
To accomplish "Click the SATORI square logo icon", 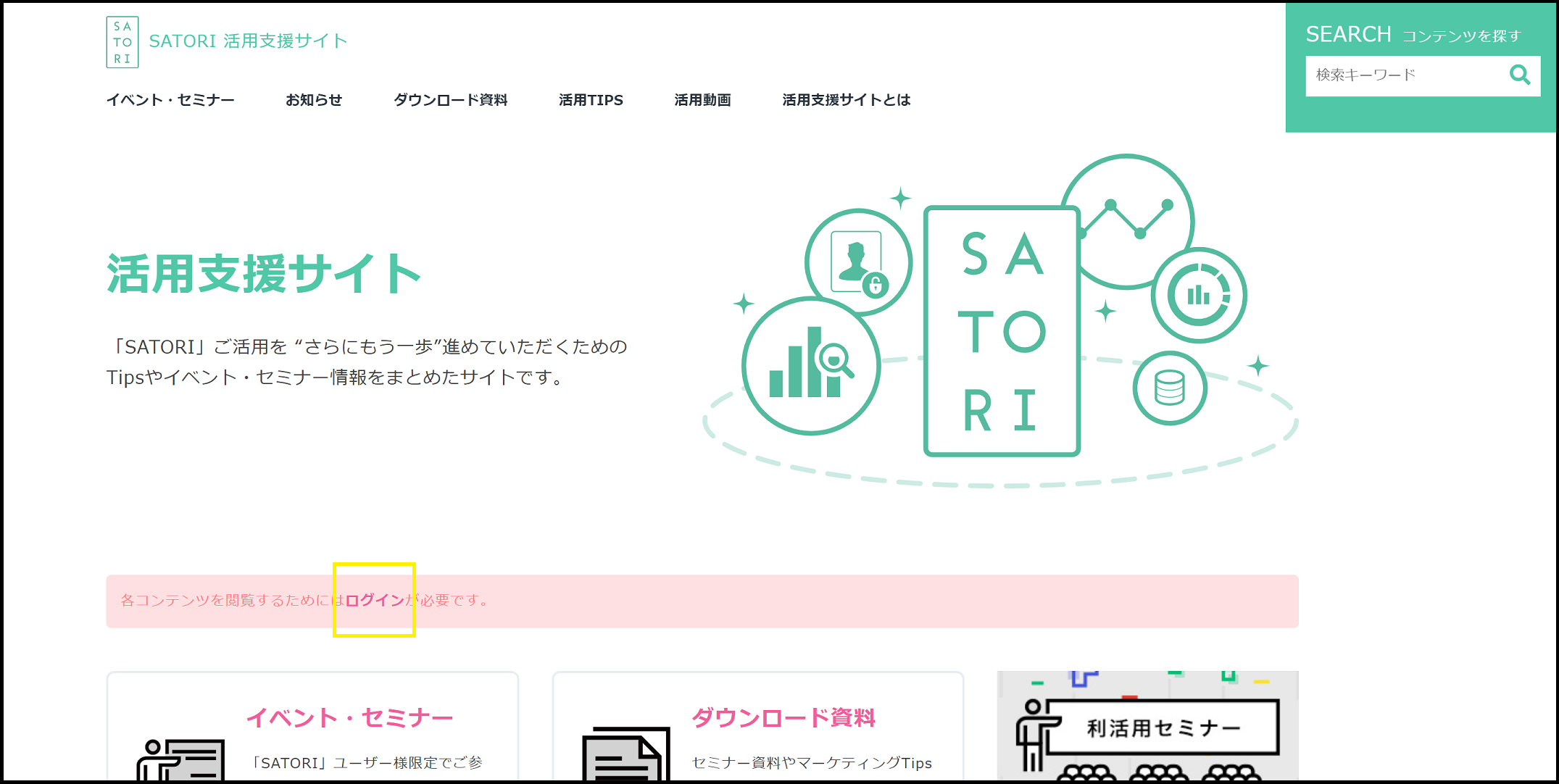I will point(122,42).
